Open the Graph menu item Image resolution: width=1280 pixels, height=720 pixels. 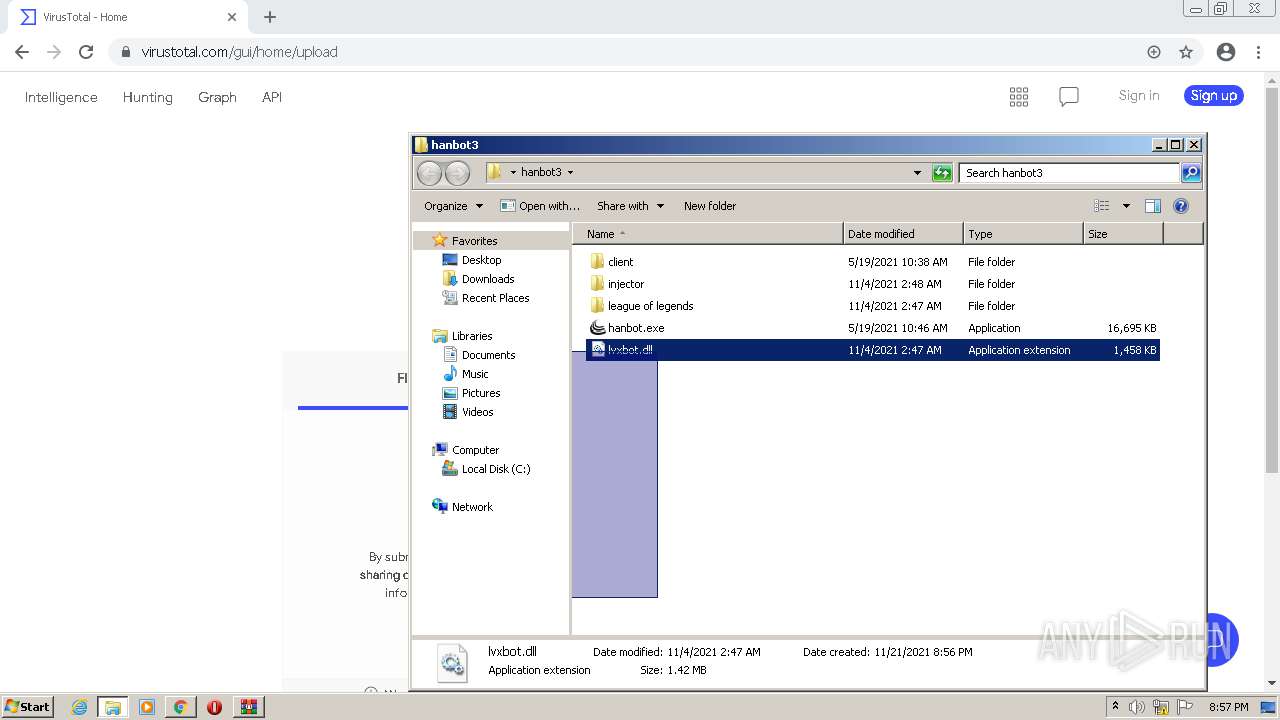pyautogui.click(x=217, y=97)
